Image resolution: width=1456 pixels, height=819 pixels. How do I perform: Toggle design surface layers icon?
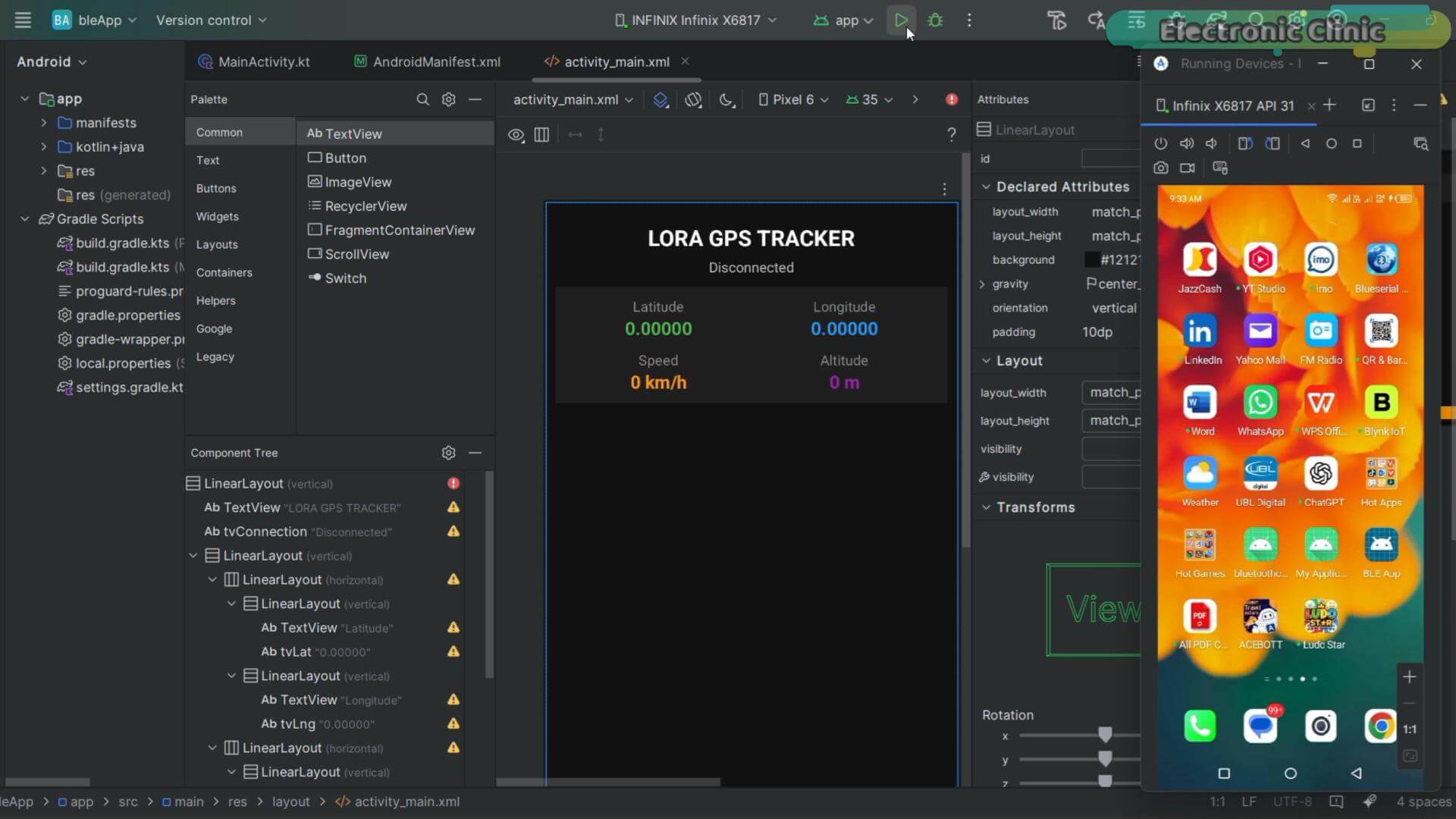click(661, 100)
